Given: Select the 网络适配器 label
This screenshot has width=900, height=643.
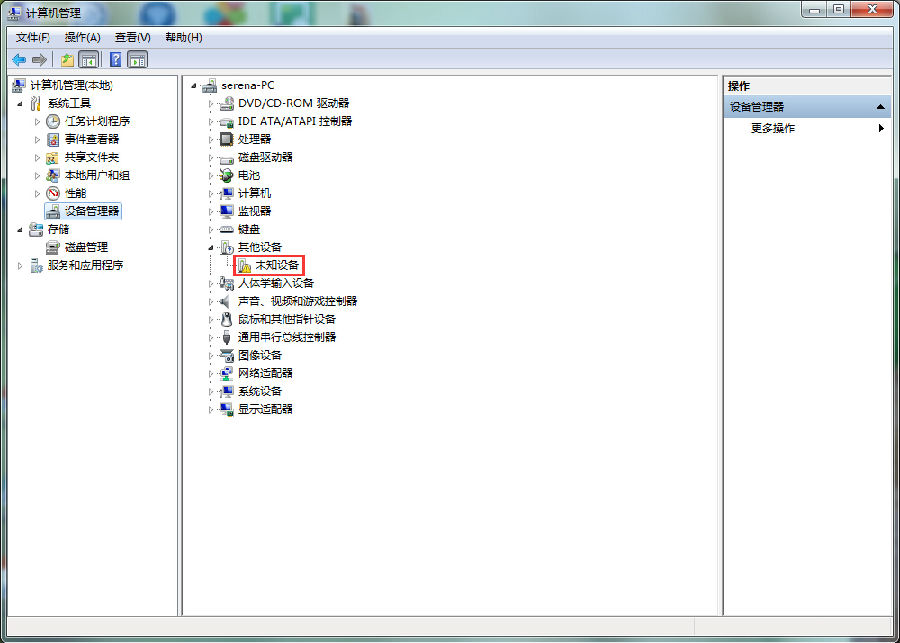Looking at the screenshot, I should 265,373.
